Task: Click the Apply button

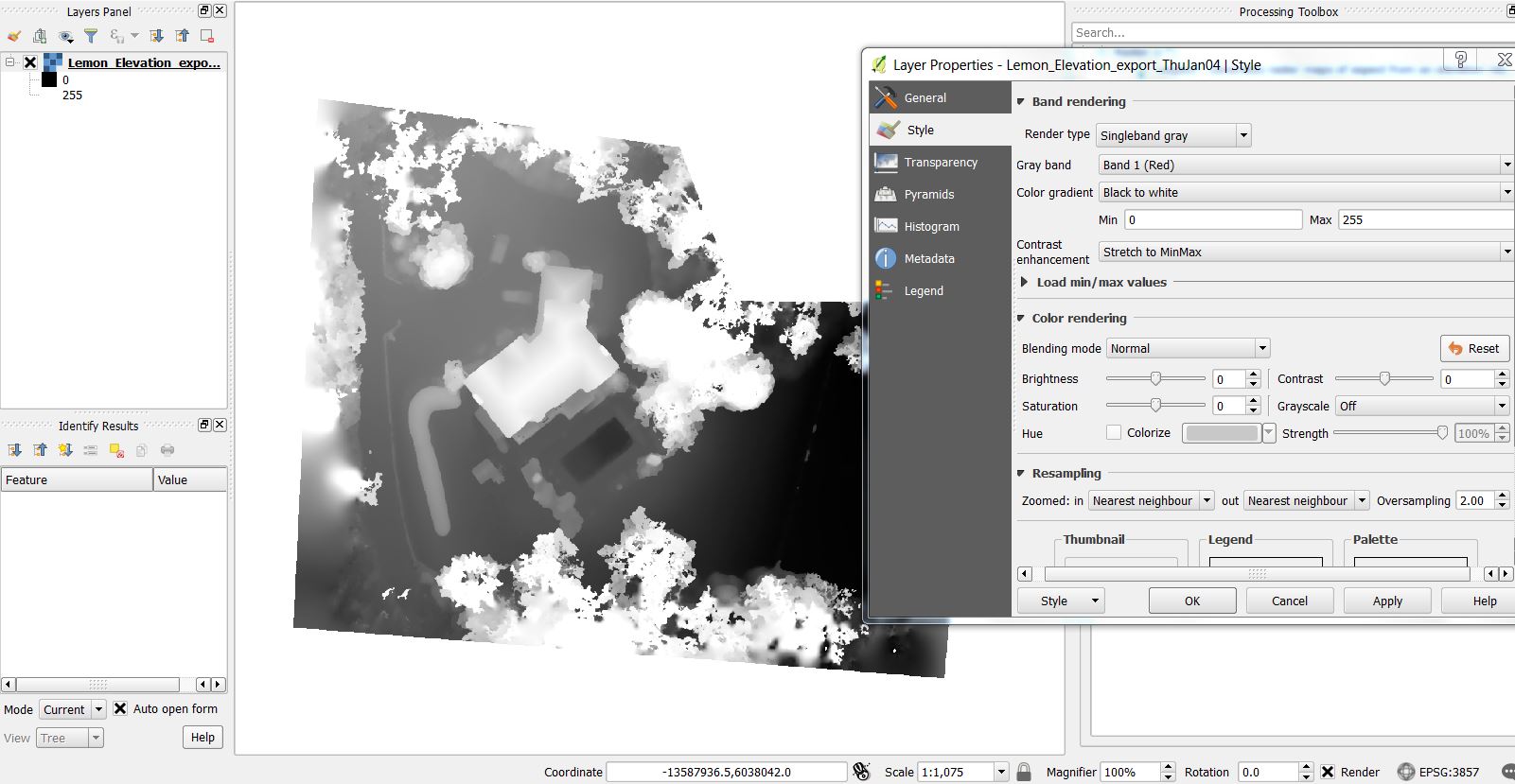Action: pos(1387,601)
